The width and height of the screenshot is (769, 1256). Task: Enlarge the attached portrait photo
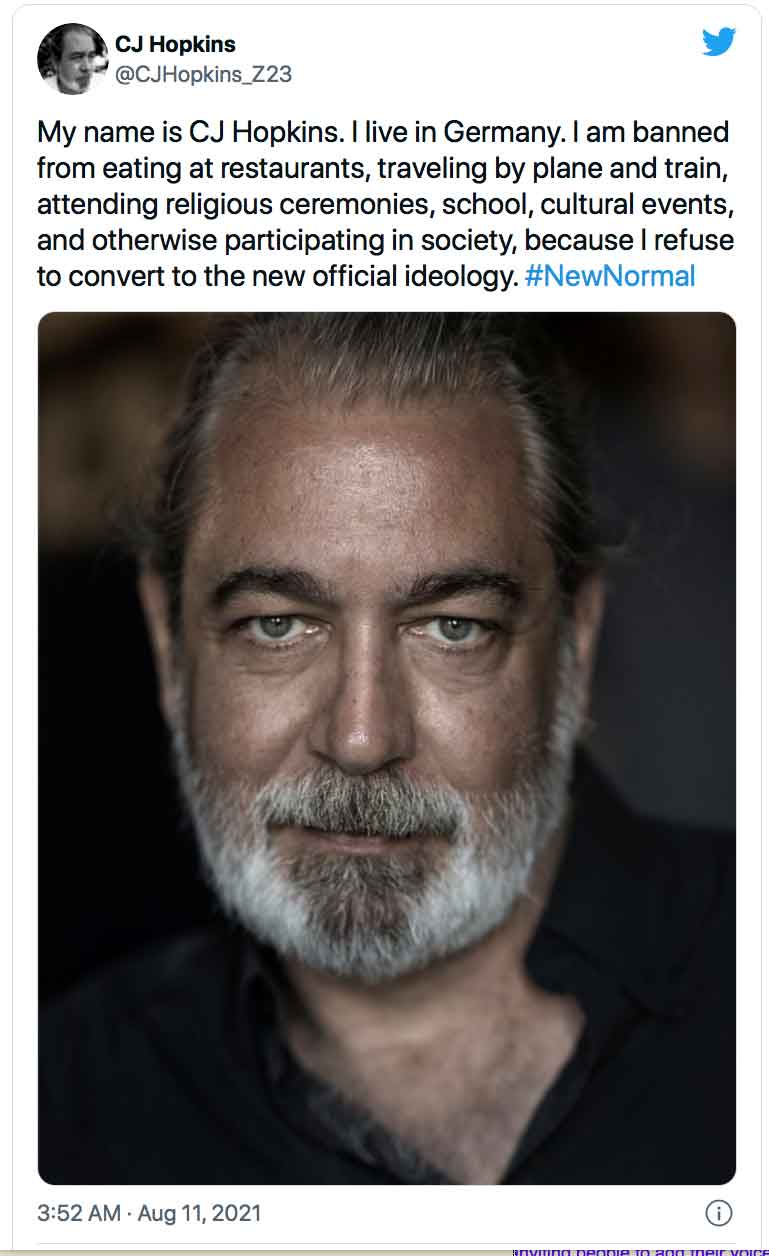click(386, 748)
